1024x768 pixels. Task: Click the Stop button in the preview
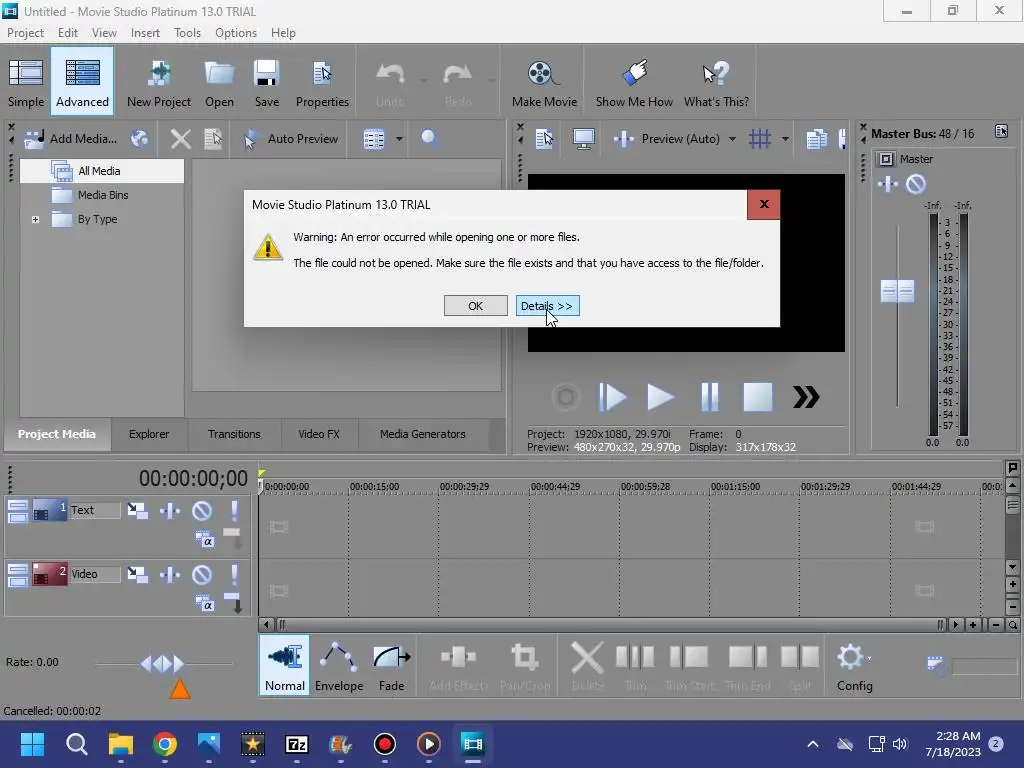[x=758, y=397]
